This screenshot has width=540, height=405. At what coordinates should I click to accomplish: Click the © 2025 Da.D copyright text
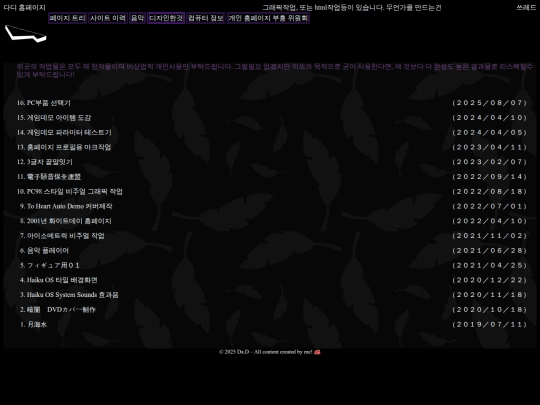click(266, 352)
